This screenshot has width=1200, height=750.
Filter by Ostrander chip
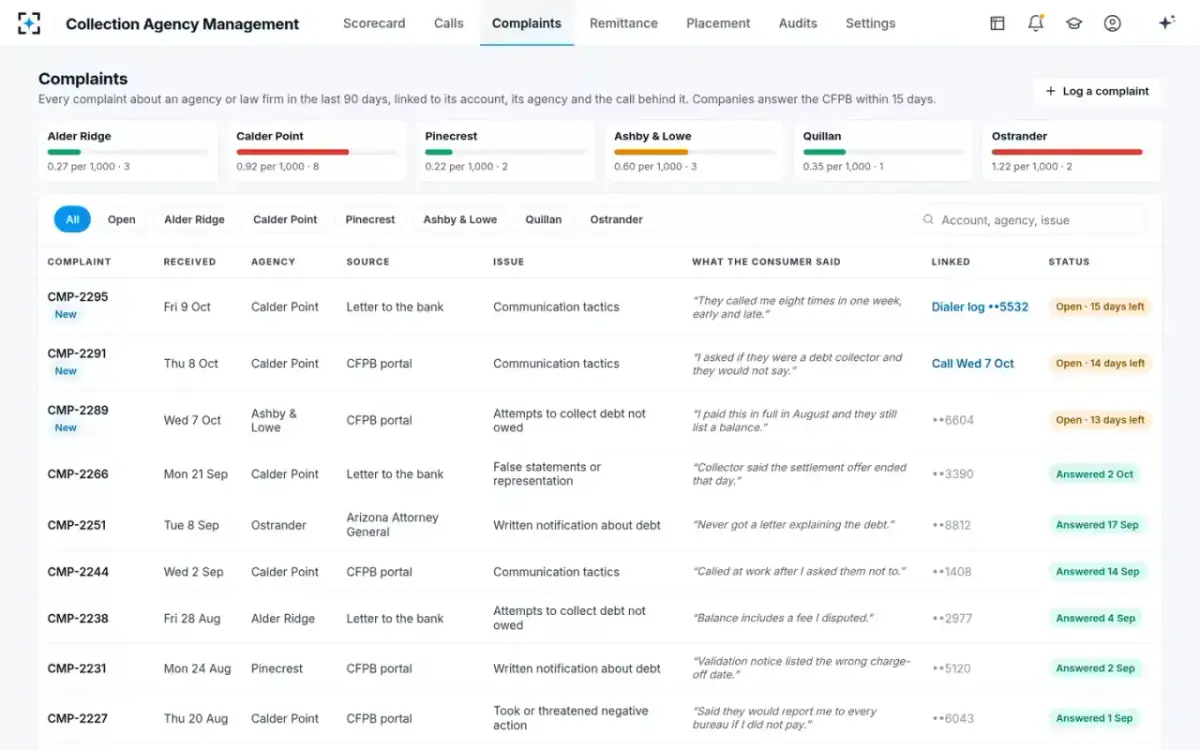[x=616, y=220]
